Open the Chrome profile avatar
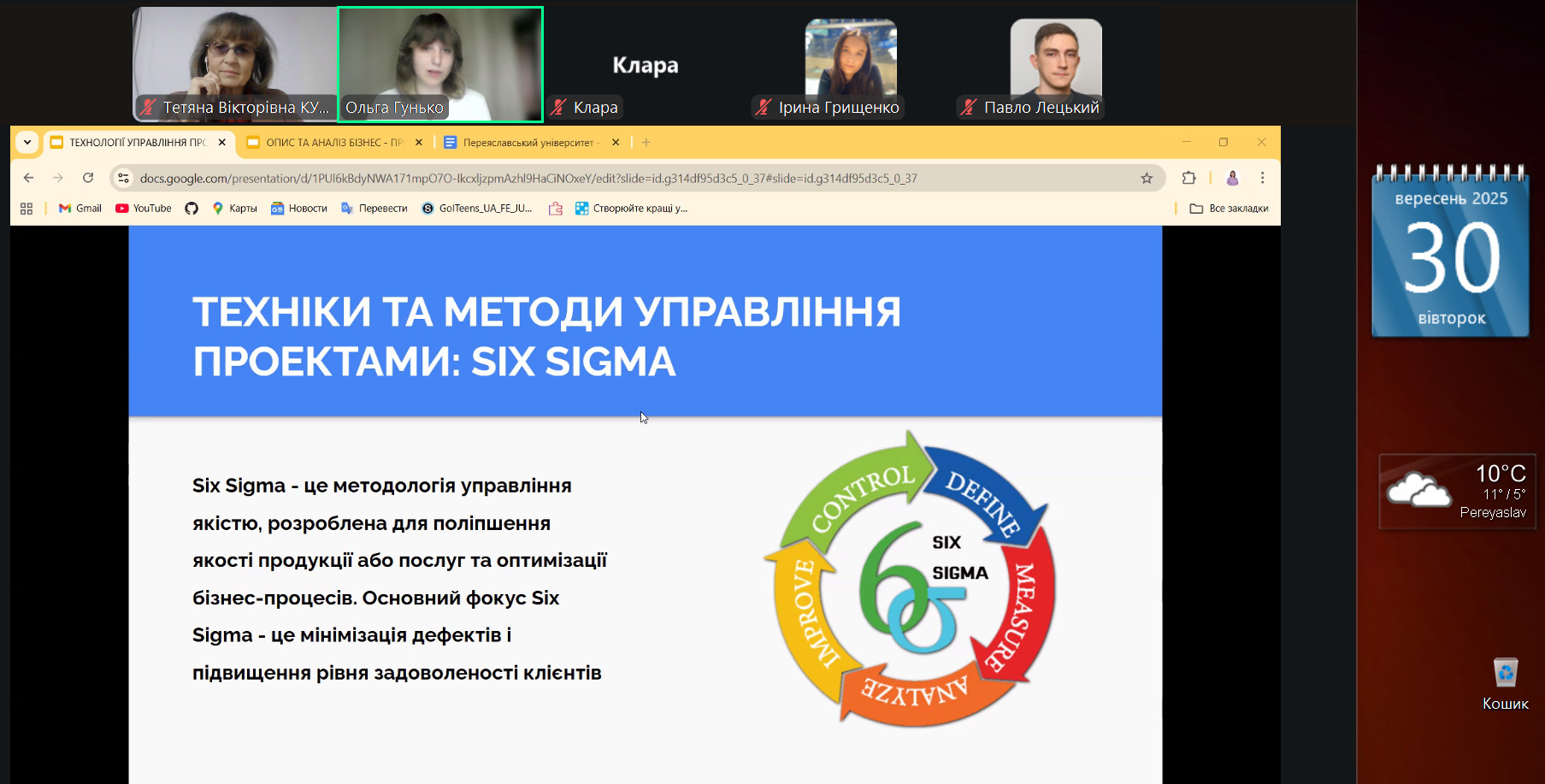 pyautogui.click(x=1232, y=178)
